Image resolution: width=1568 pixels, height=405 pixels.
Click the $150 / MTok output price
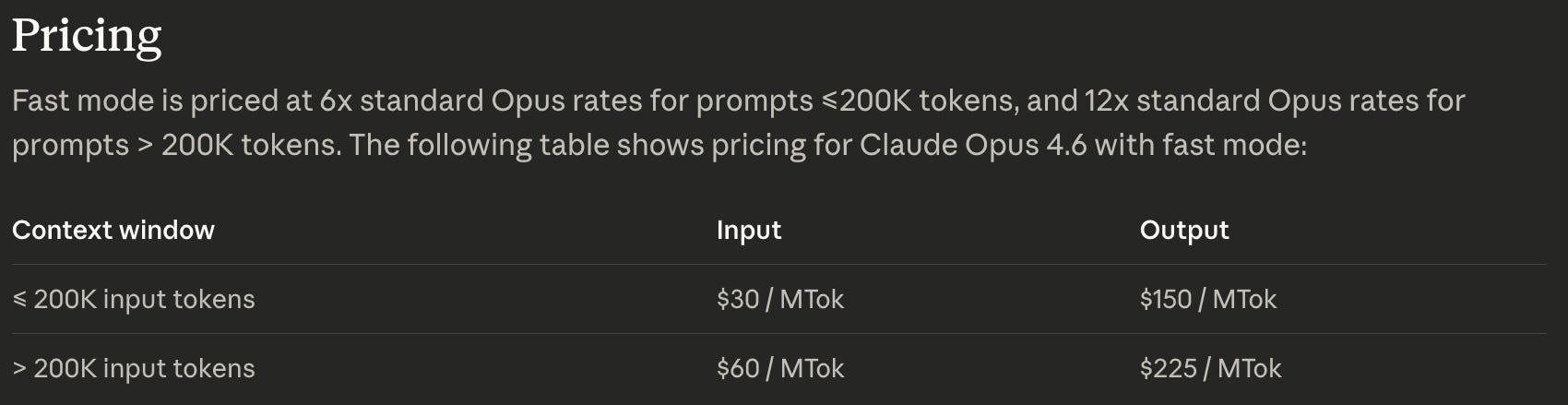coord(1208,299)
